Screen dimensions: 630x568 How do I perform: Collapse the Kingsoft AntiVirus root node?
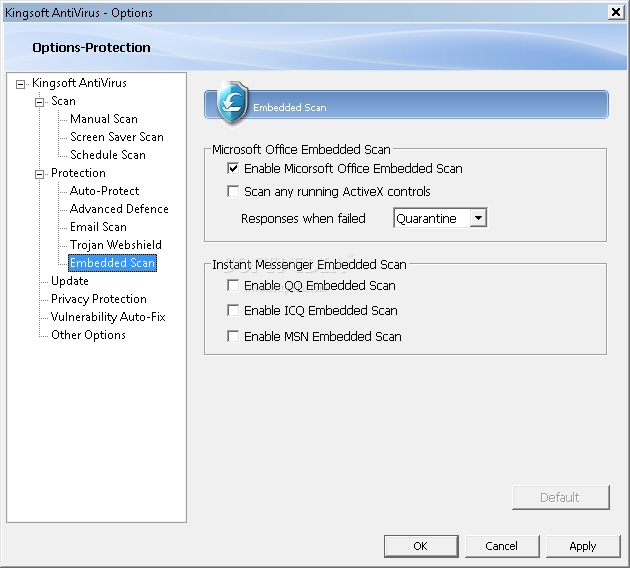(x=20, y=84)
